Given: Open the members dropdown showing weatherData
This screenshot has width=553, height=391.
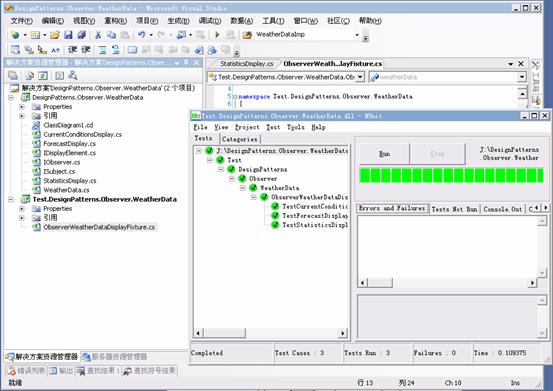Looking at the screenshot, I should click(522, 77).
